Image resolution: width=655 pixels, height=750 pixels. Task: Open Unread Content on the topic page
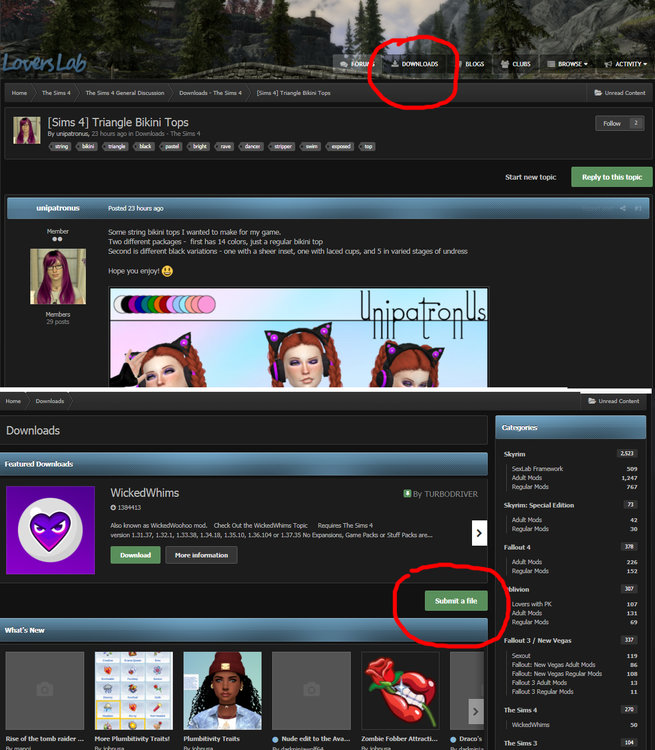pyautogui.click(x=620, y=93)
